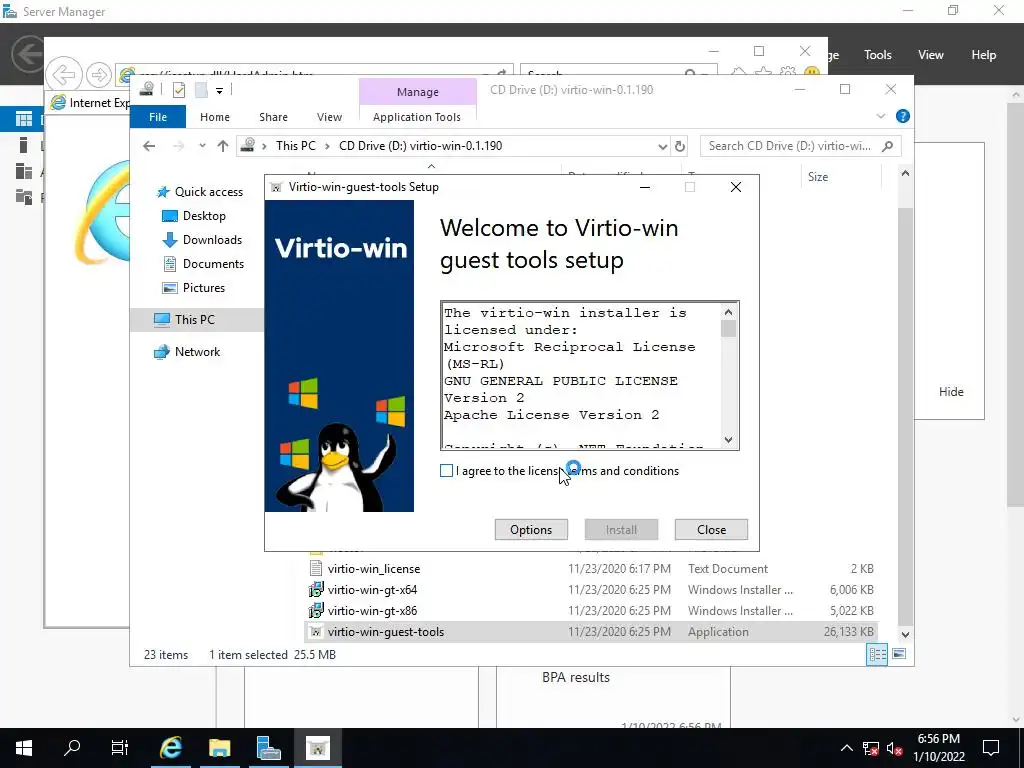Open Downloads in the navigation pane

202,240
